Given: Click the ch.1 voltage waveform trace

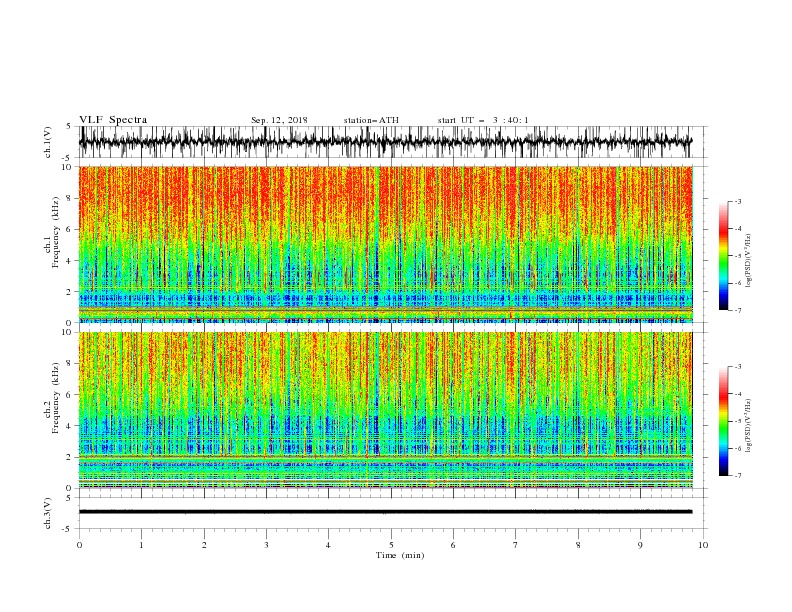Looking at the screenshot, I should click(385, 142).
